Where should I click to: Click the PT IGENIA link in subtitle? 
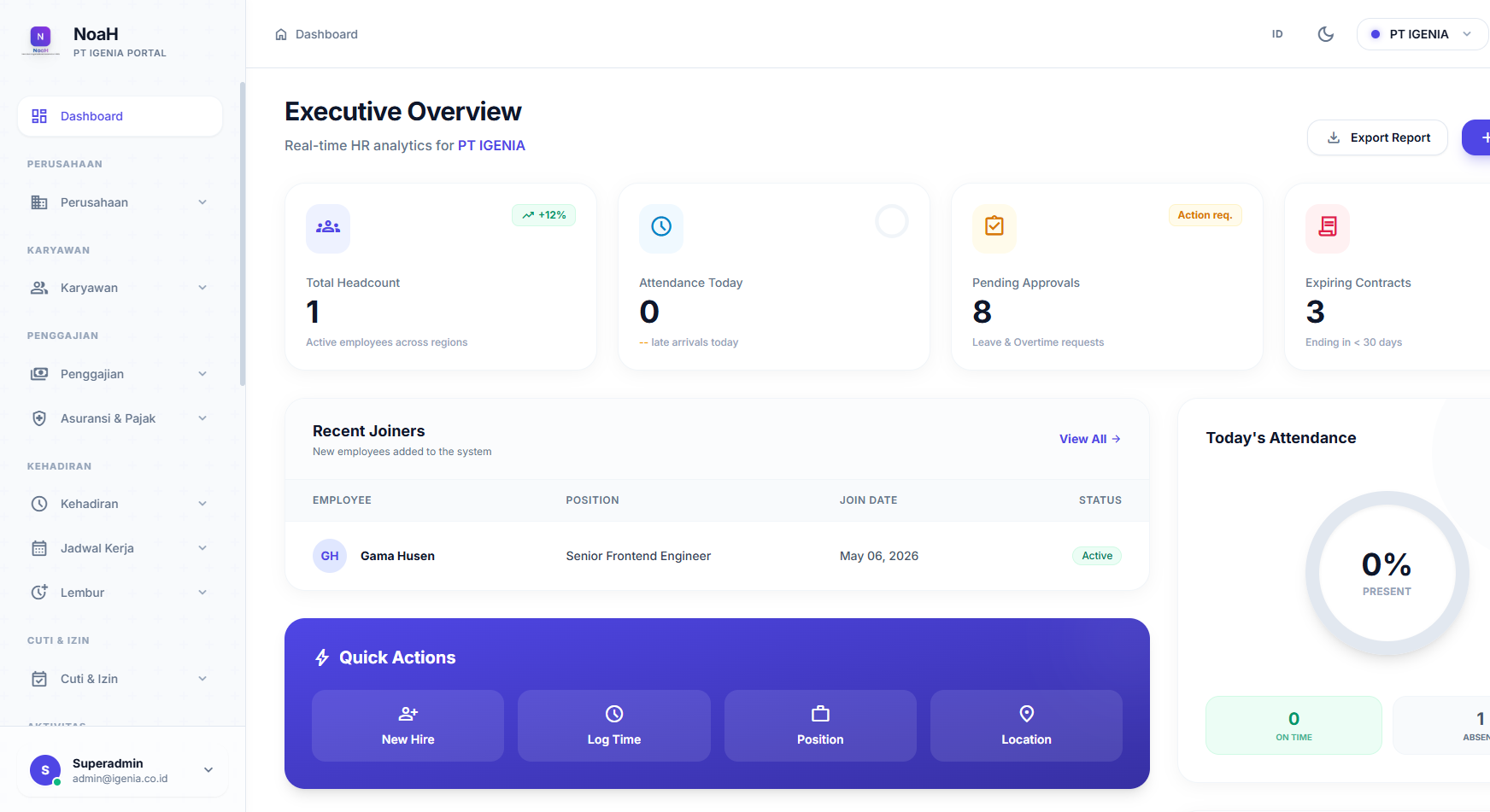[491, 146]
